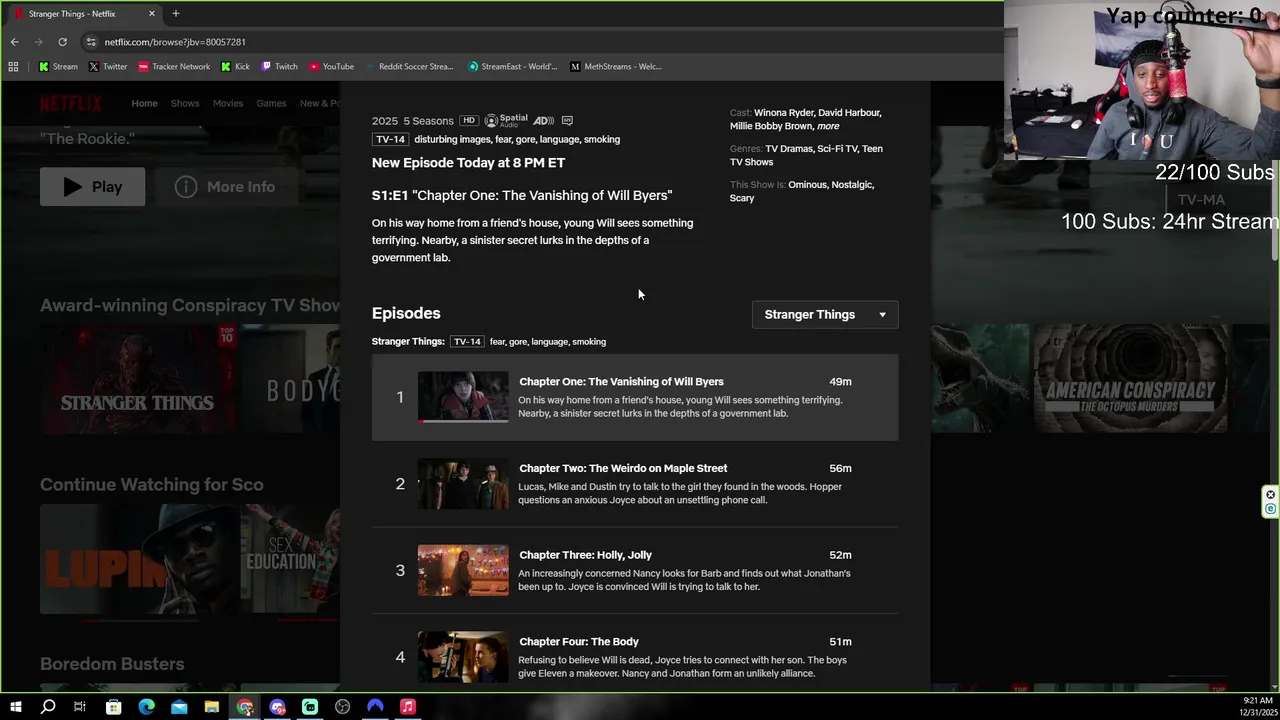Click 'Chapter Three: Holly, Jolly' title
The width and height of the screenshot is (1280, 720).
tap(585, 555)
